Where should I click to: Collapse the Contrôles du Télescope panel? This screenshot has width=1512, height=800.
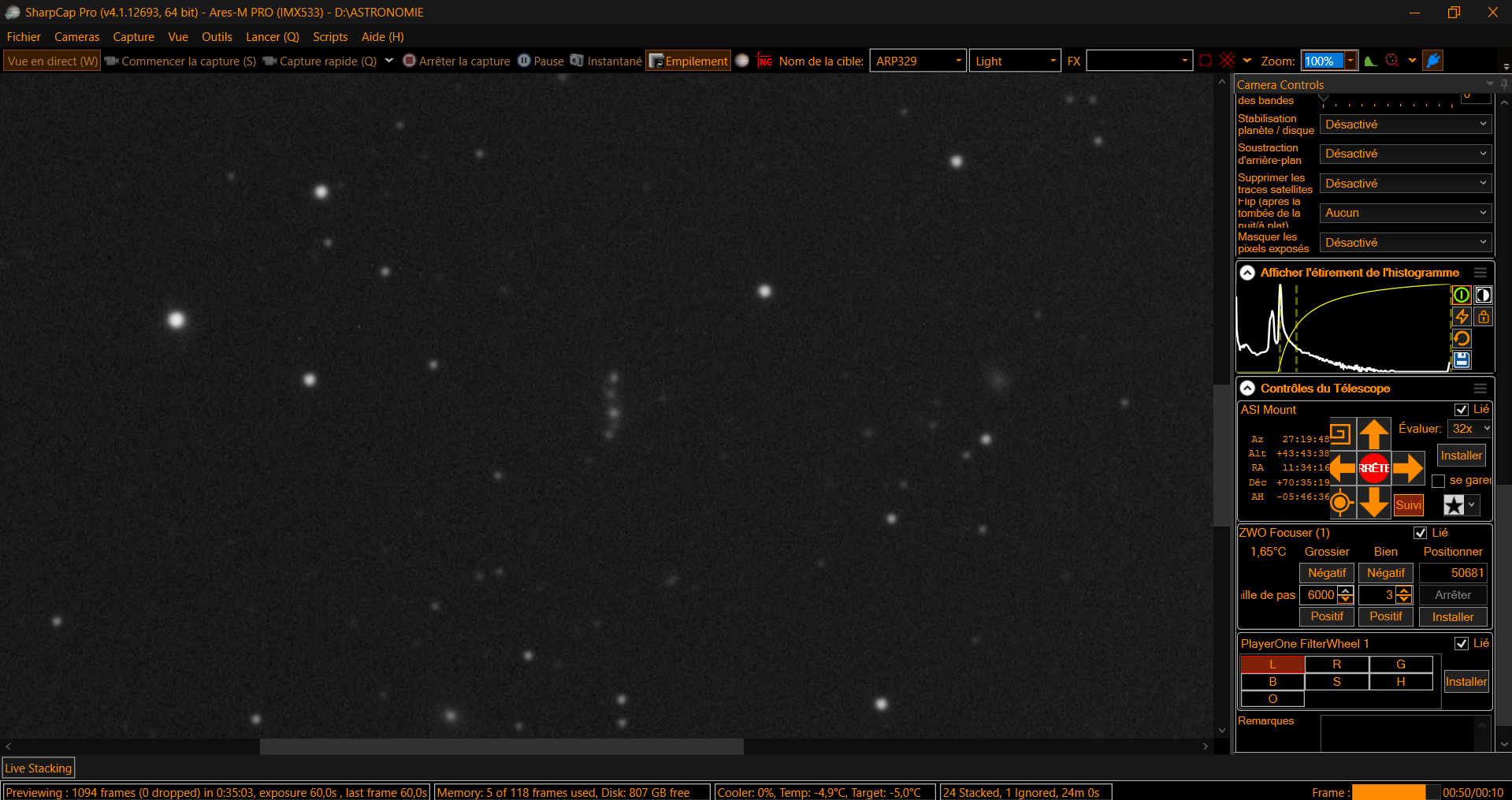(1247, 389)
